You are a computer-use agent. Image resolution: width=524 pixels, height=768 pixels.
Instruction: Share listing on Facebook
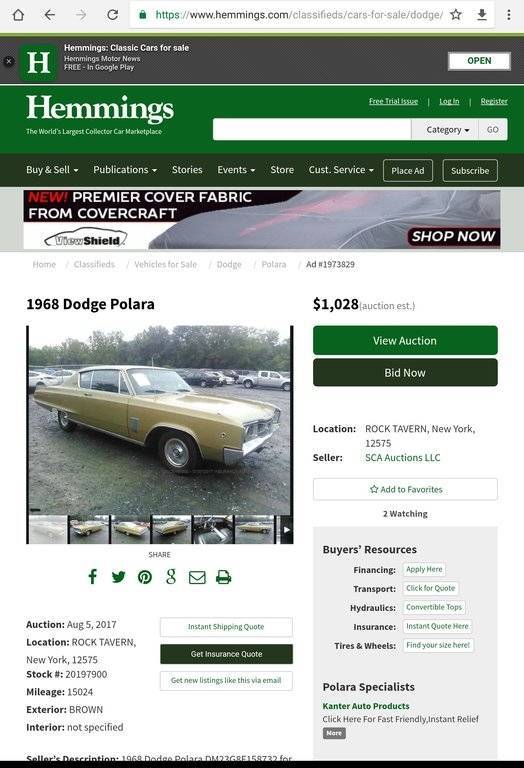pyautogui.click(x=93, y=576)
